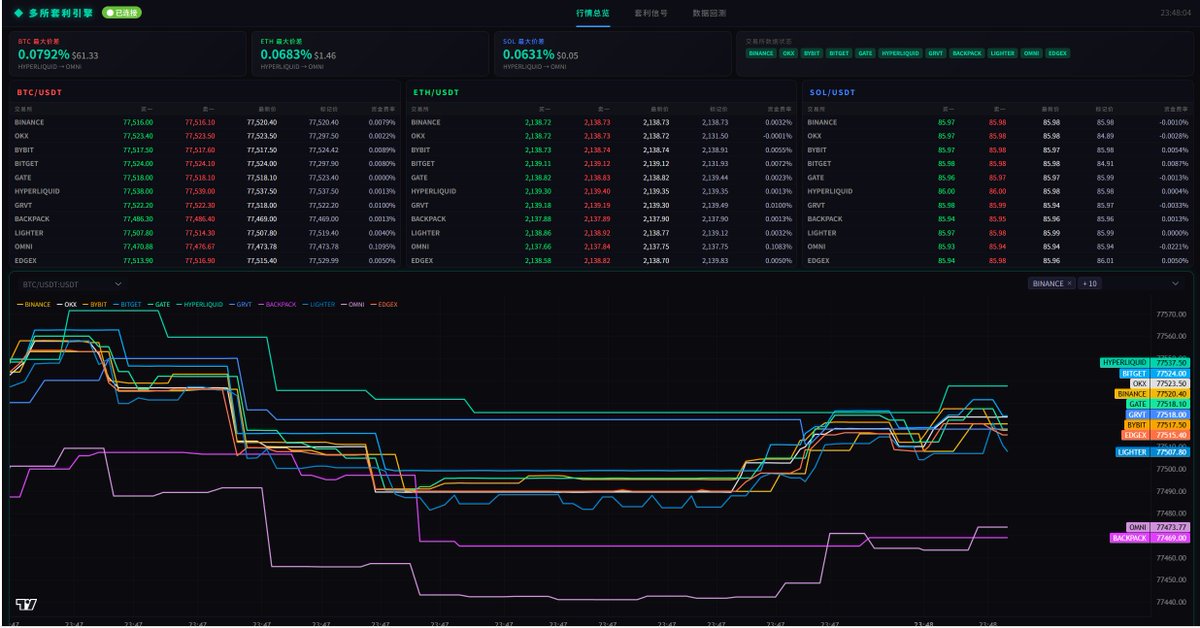Click OKX bid price 77,523.40
1200x628 pixels.
tap(138, 136)
